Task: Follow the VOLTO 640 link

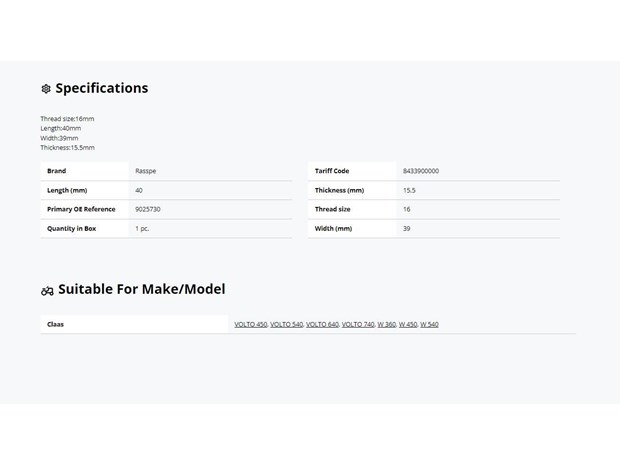Action: pos(322,324)
